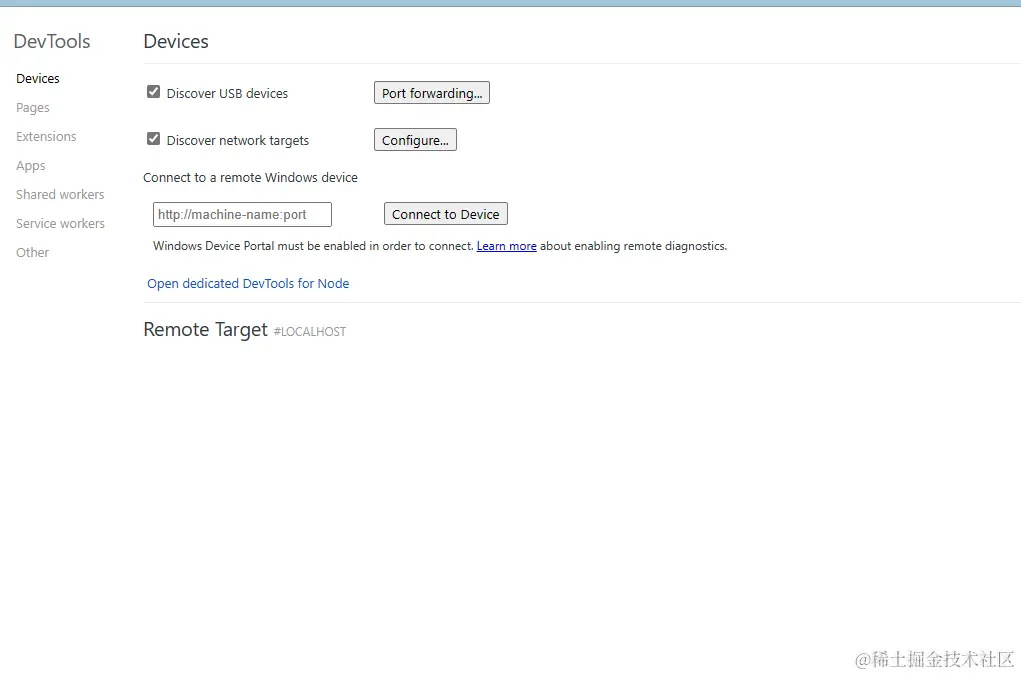The height and width of the screenshot is (676, 1021).
Task: Click the Discover network targets label
Action: point(238,141)
